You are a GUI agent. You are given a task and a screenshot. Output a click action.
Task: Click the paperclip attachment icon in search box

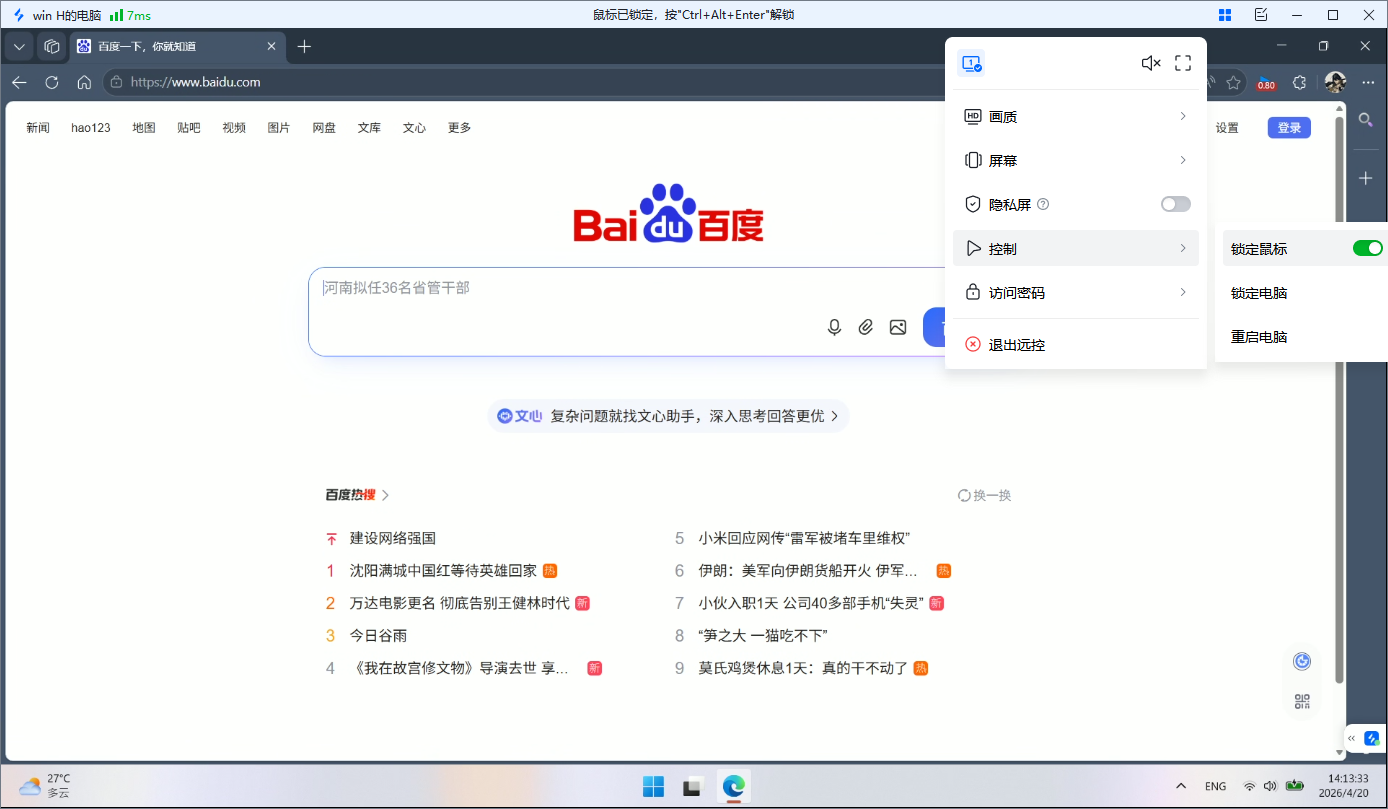866,327
